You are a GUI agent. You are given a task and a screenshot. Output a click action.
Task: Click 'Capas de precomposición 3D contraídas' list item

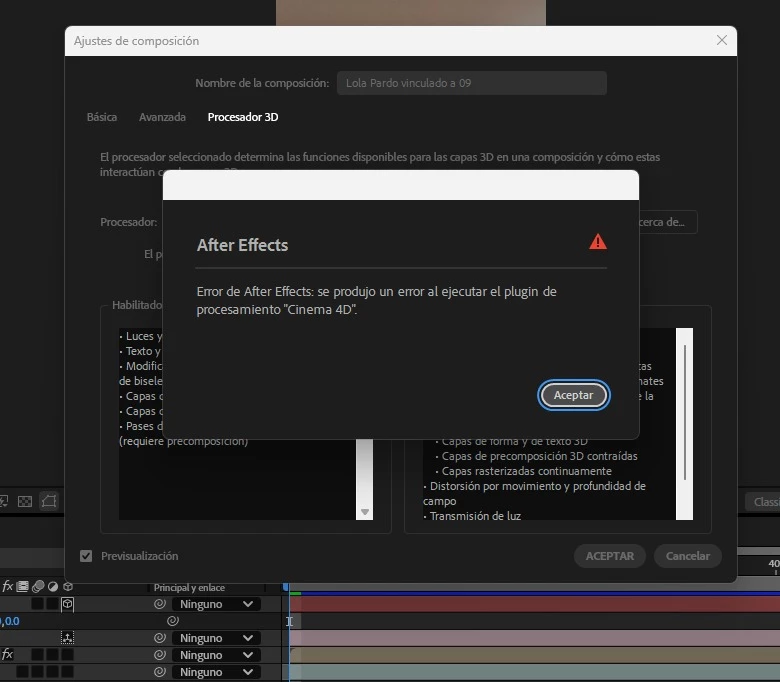[x=539, y=456]
